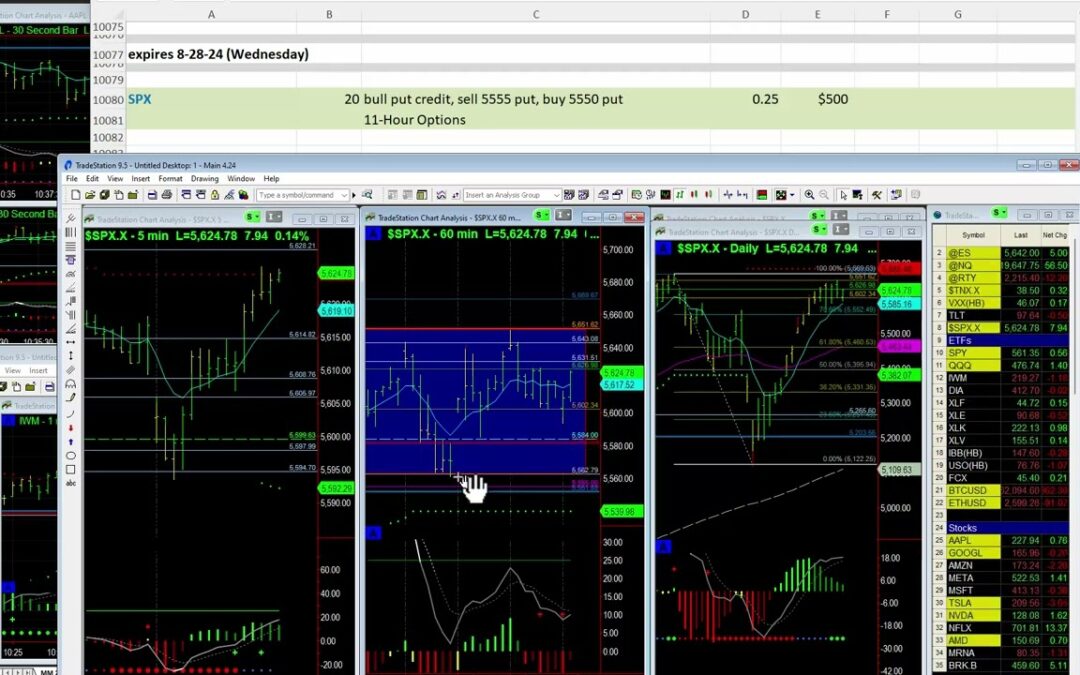Click the Zoom Out magnifier toolbar icon

pos(824,195)
